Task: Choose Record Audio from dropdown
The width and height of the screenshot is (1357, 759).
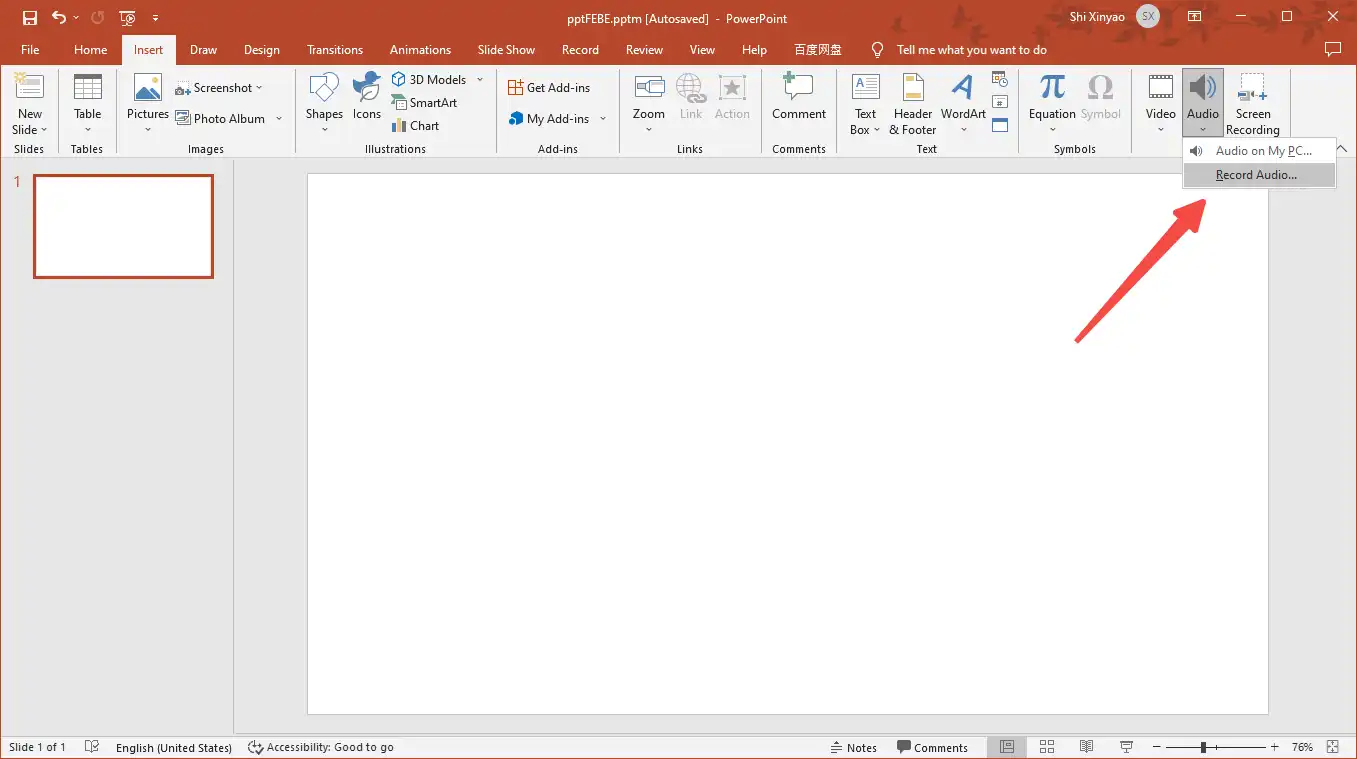Action: click(x=1259, y=175)
